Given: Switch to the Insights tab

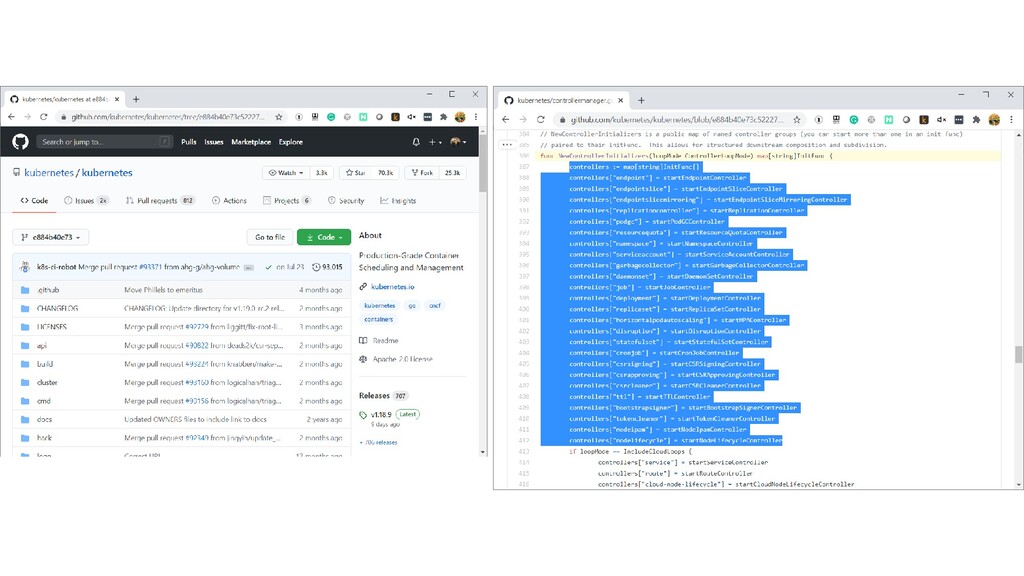Looking at the screenshot, I should pyautogui.click(x=398, y=200).
